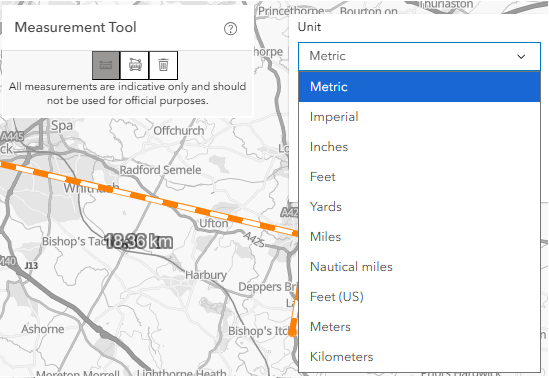Choose Miles unit option

[419, 237]
